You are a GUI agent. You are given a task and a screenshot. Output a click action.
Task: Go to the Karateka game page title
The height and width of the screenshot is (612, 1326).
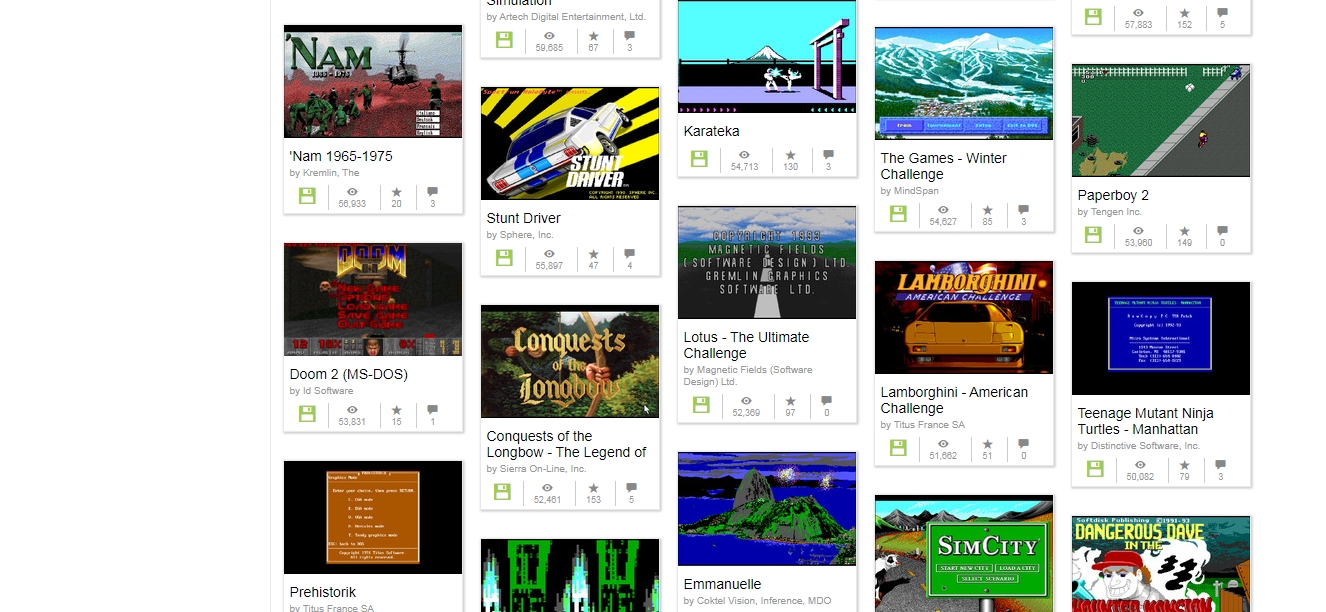pos(712,131)
